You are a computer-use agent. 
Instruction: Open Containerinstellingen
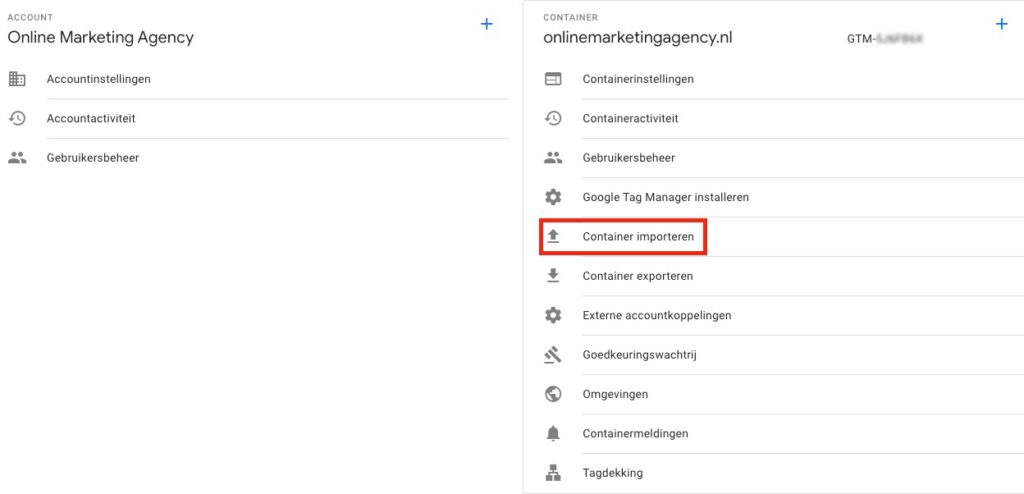[x=638, y=79]
